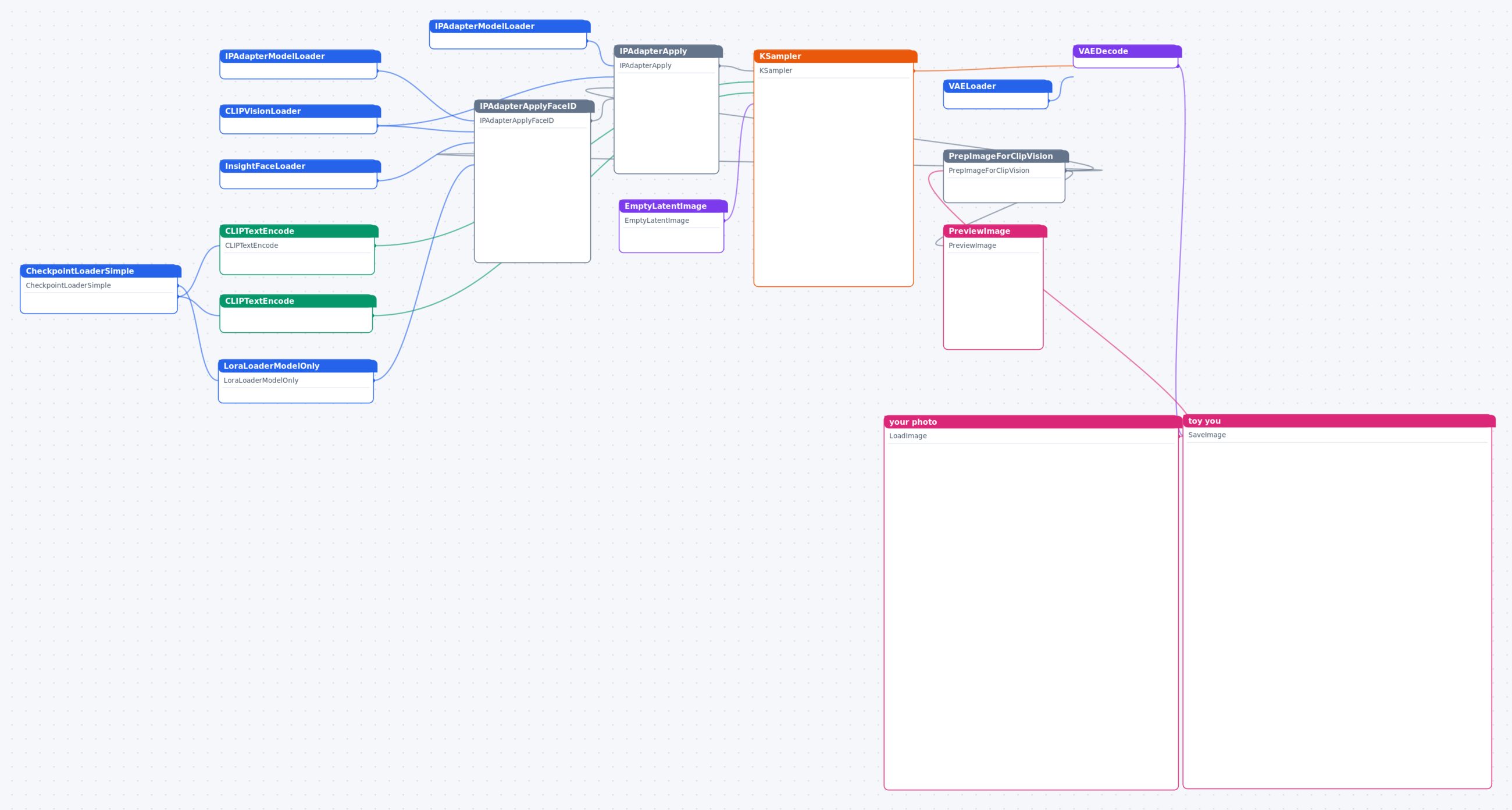Image resolution: width=1512 pixels, height=810 pixels.
Task: Click the LoraLoaderModelOnly subtitle label
Action: (x=261, y=380)
